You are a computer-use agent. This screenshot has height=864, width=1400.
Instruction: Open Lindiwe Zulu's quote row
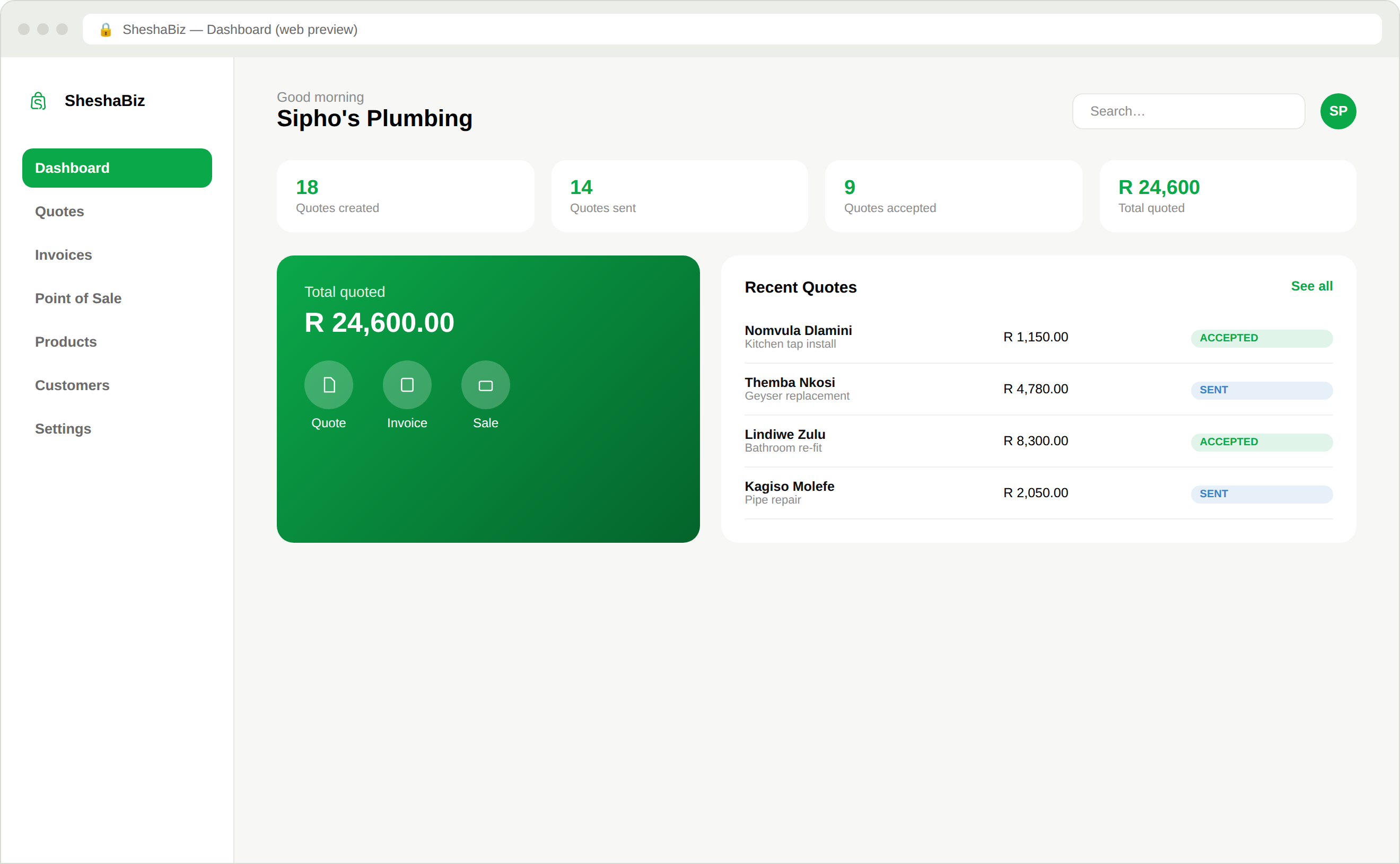[x=1038, y=441]
